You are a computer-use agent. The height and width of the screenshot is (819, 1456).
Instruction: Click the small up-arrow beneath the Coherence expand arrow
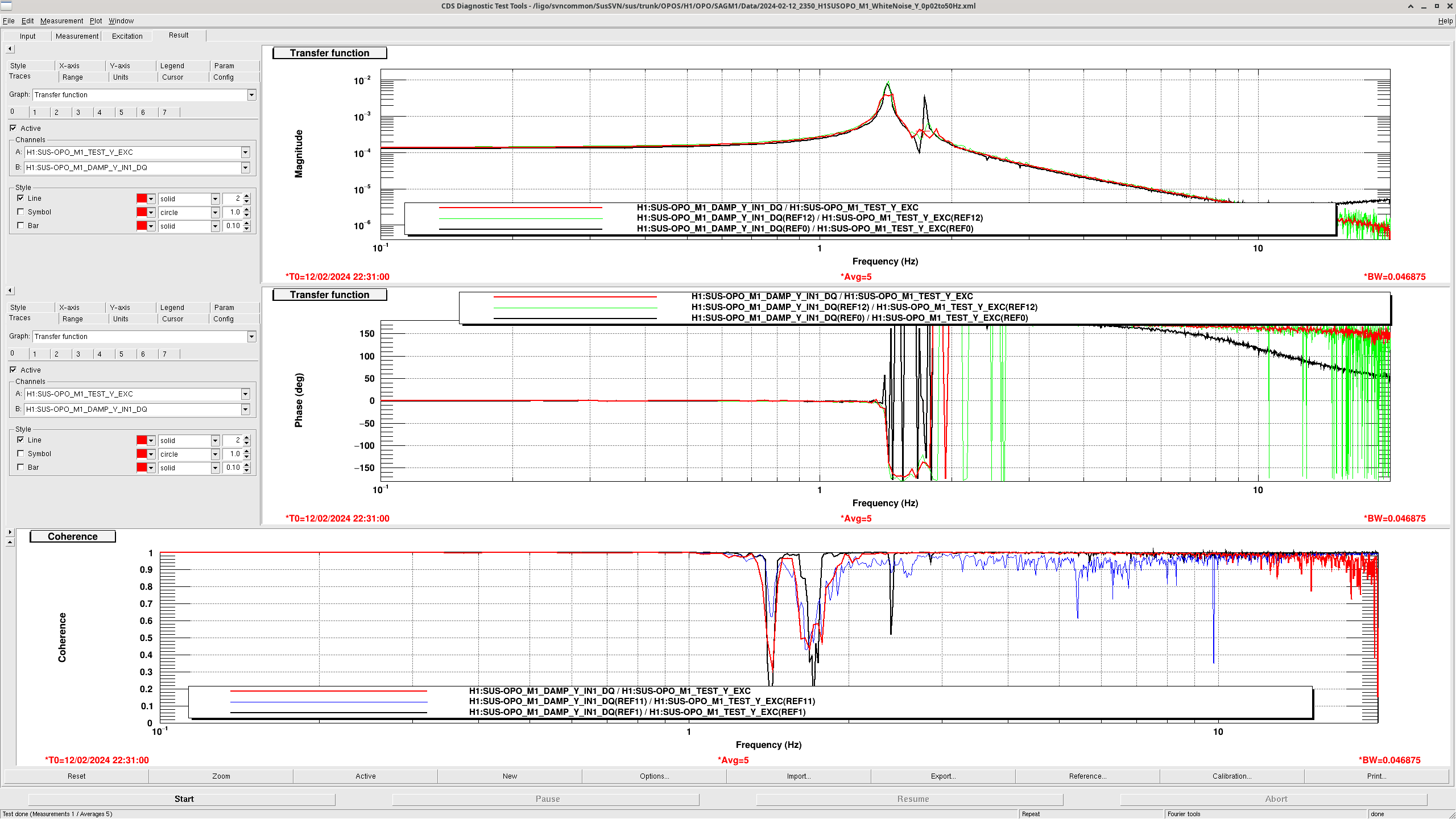10,543
